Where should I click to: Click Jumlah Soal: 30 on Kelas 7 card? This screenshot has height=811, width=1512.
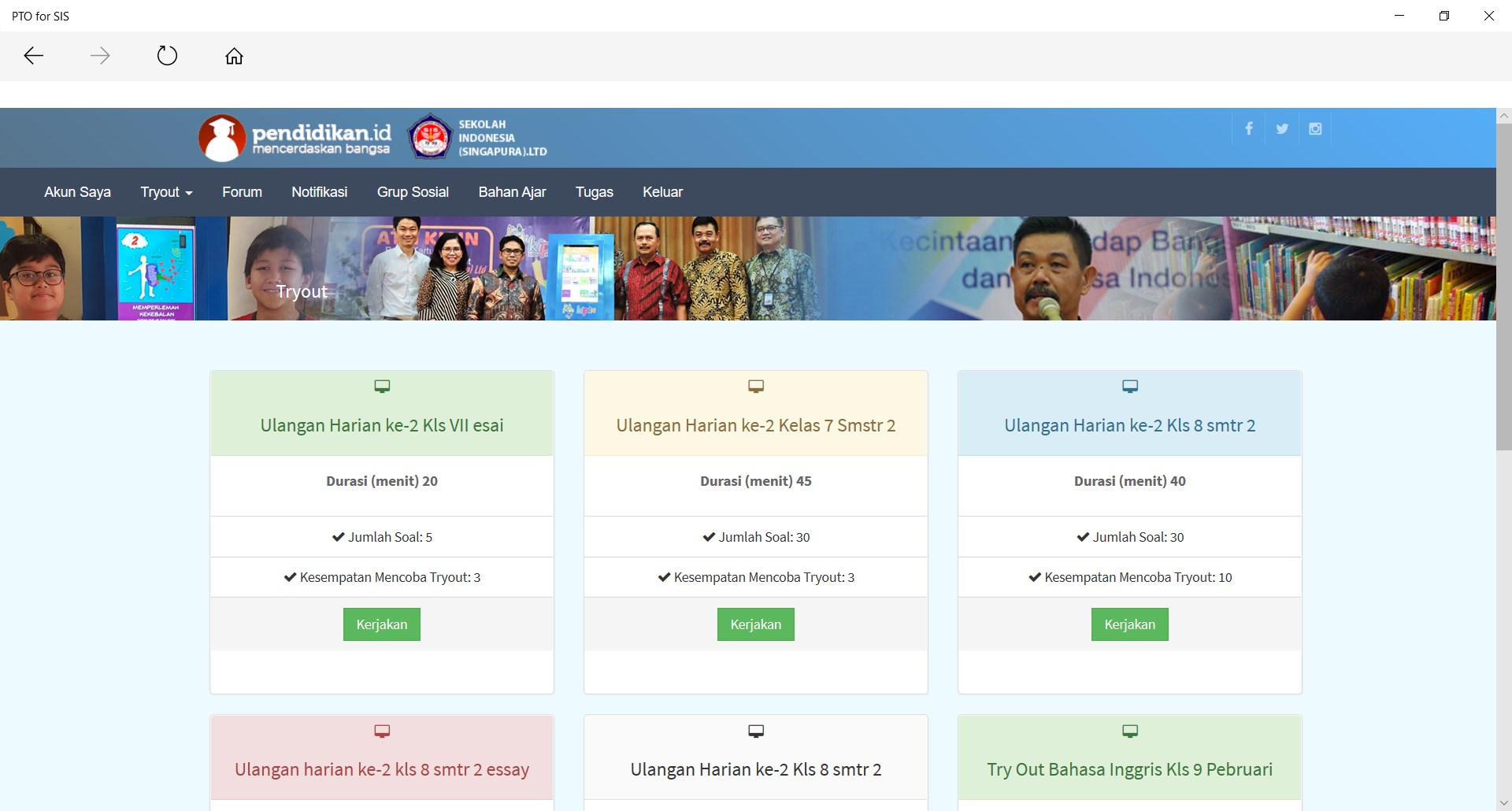756,537
